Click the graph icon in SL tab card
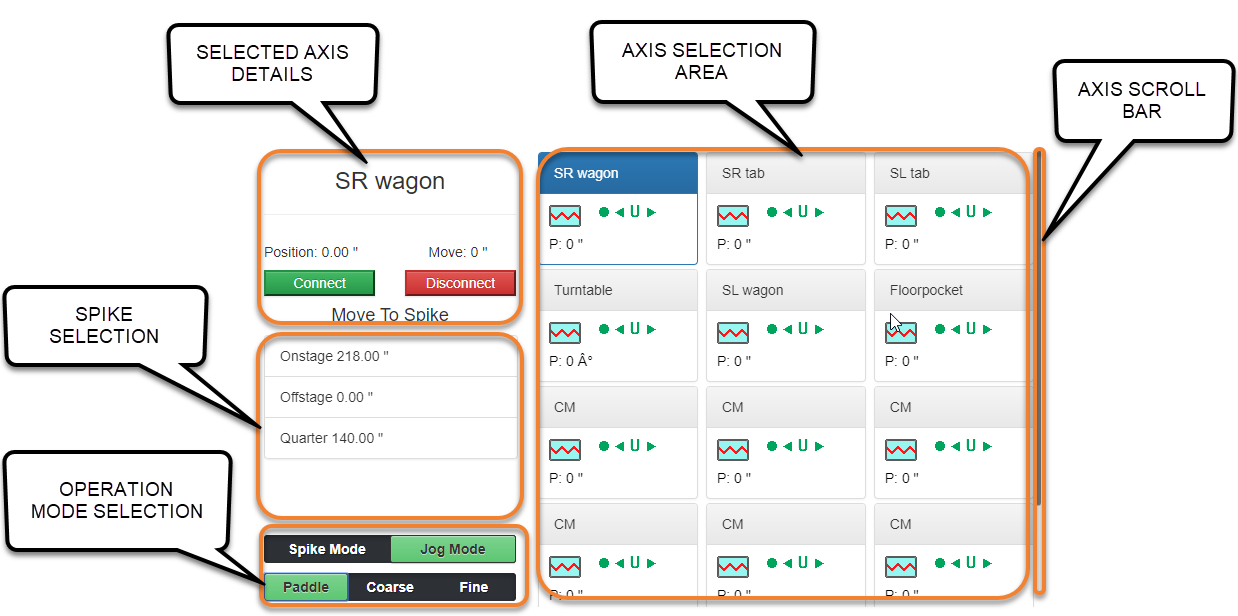The image size is (1238, 616). pos(901,215)
